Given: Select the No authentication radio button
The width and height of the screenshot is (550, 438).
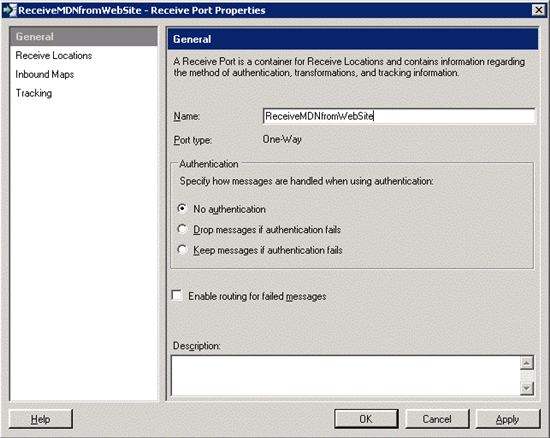Looking at the screenshot, I should click(182, 209).
